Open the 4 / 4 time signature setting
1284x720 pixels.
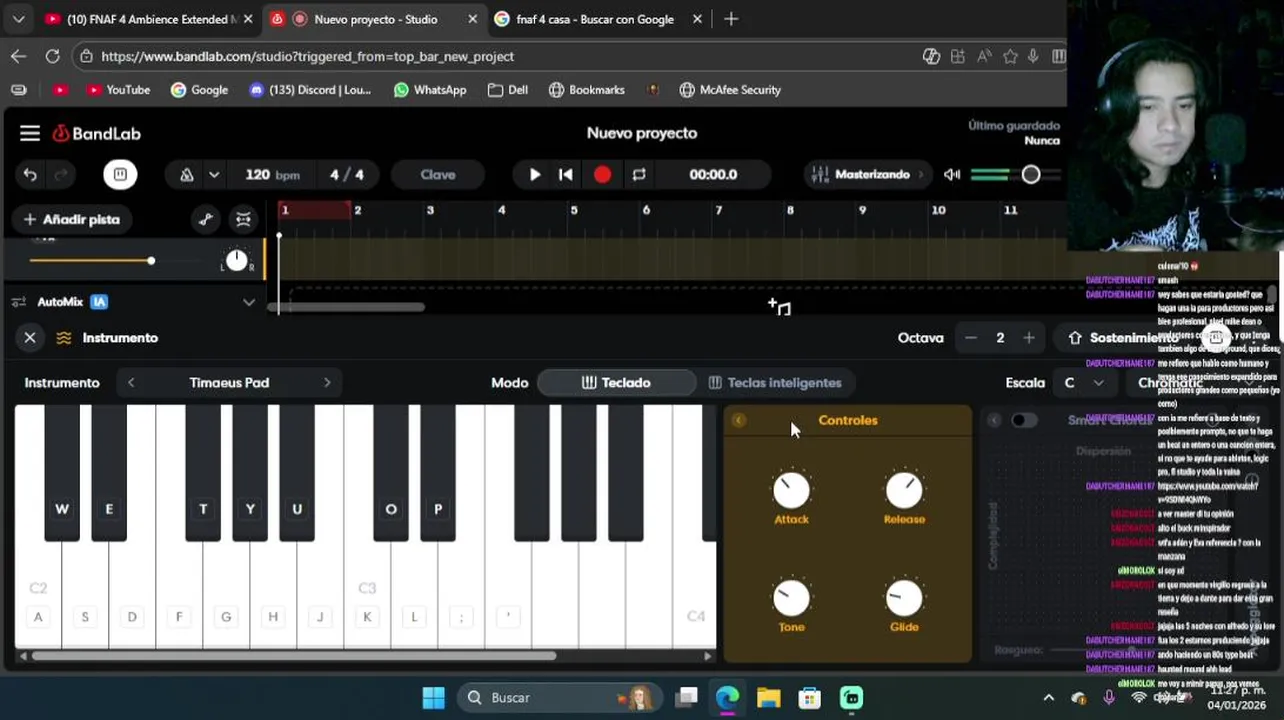click(x=347, y=174)
